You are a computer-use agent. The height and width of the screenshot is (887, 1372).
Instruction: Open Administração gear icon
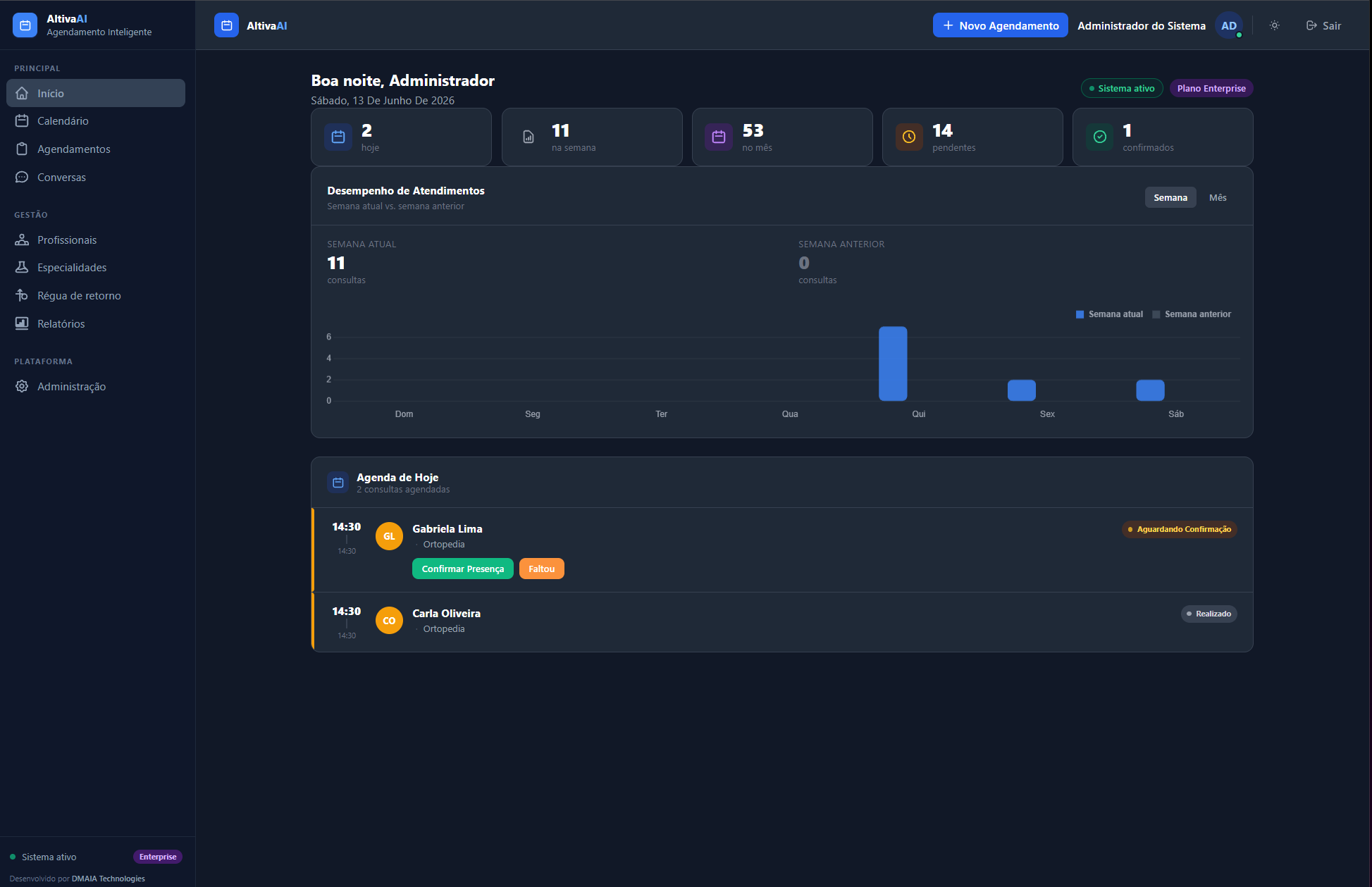[x=22, y=387]
